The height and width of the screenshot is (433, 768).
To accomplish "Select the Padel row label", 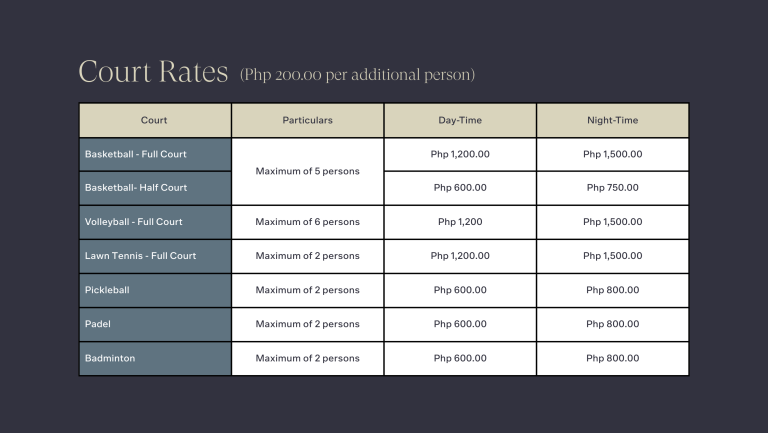I will 98,324.
